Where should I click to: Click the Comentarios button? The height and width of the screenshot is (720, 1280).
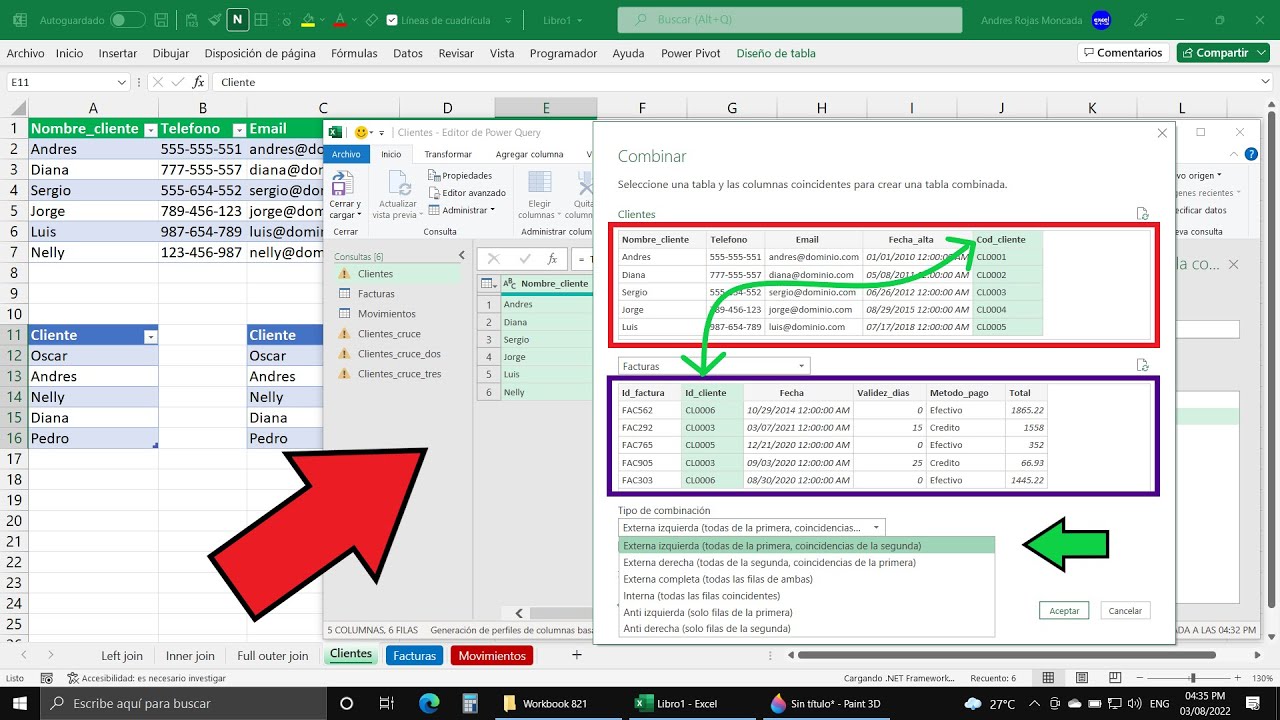(1123, 53)
